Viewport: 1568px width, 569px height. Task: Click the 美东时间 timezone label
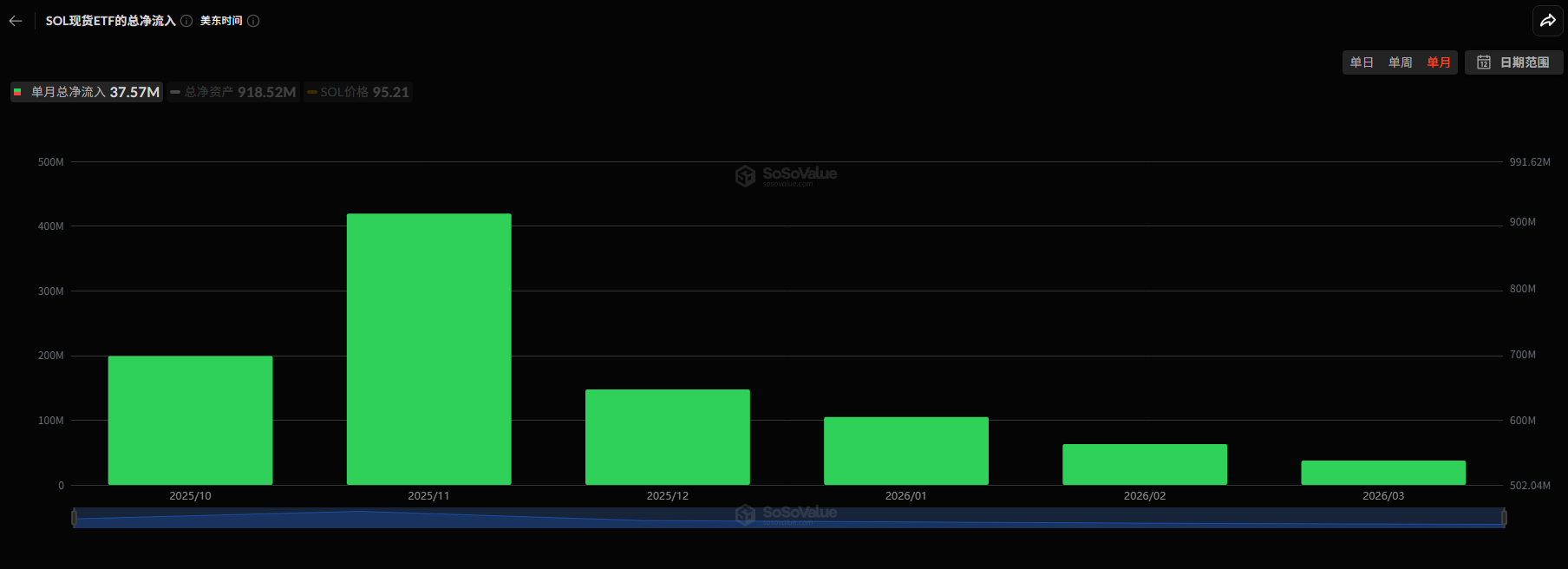coord(221,21)
